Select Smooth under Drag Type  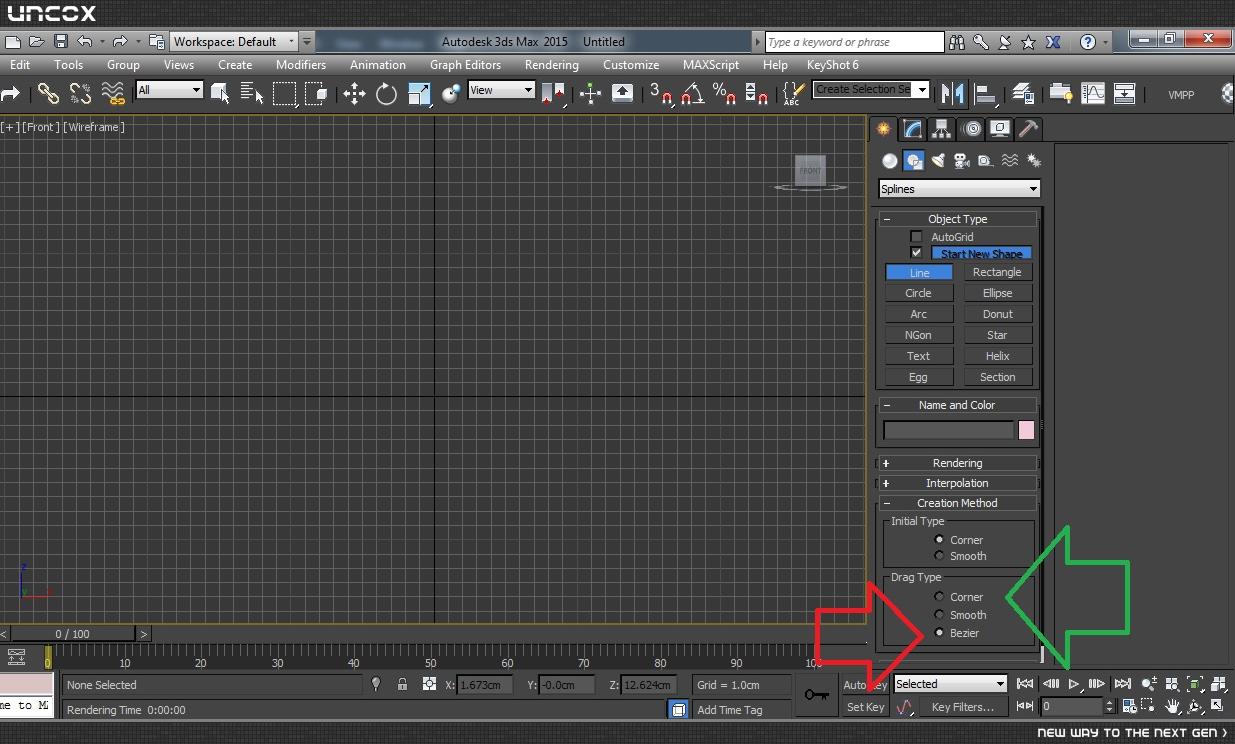point(939,615)
